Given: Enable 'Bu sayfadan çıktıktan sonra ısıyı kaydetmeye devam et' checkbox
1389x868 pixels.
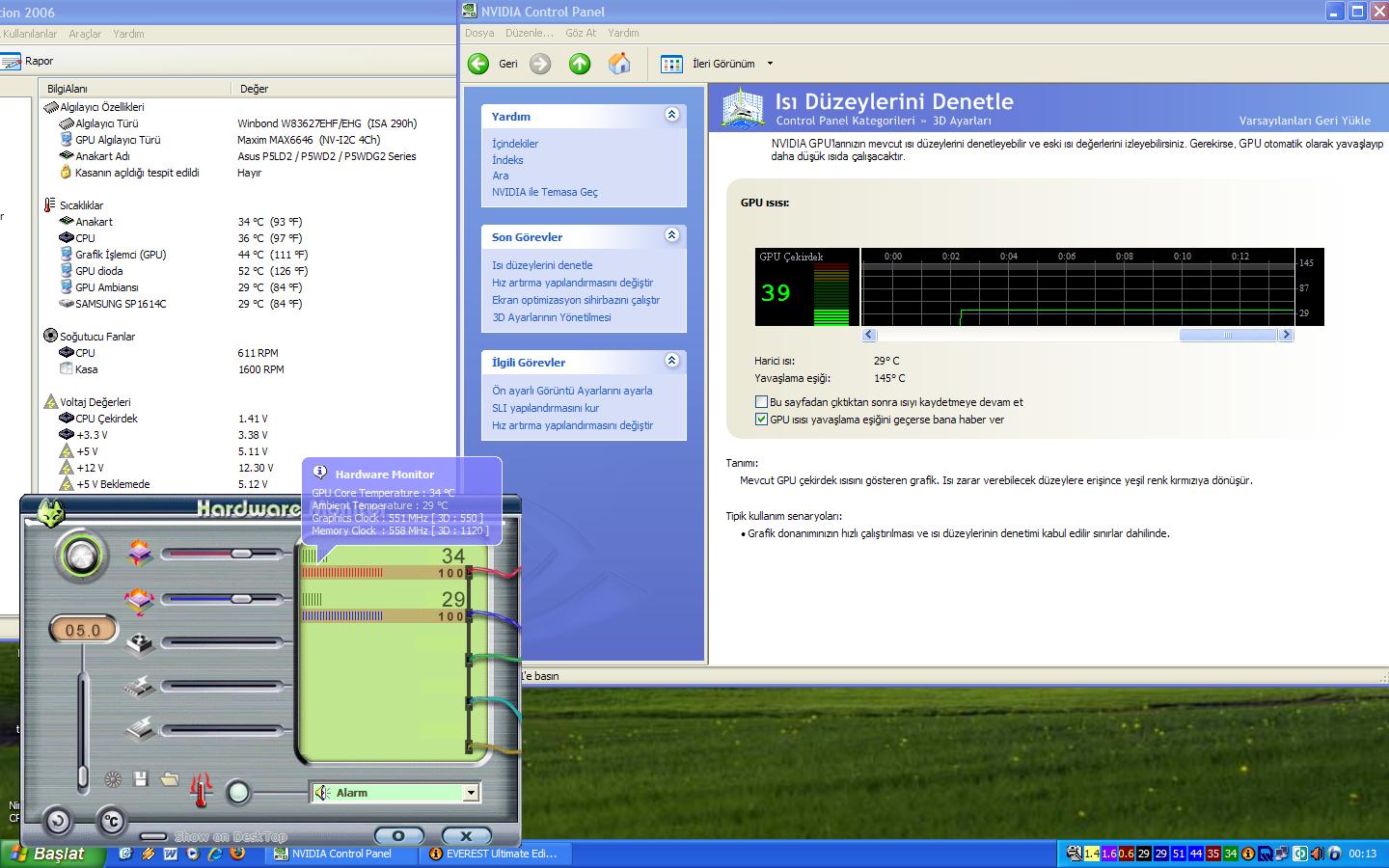Looking at the screenshot, I should click(x=761, y=402).
